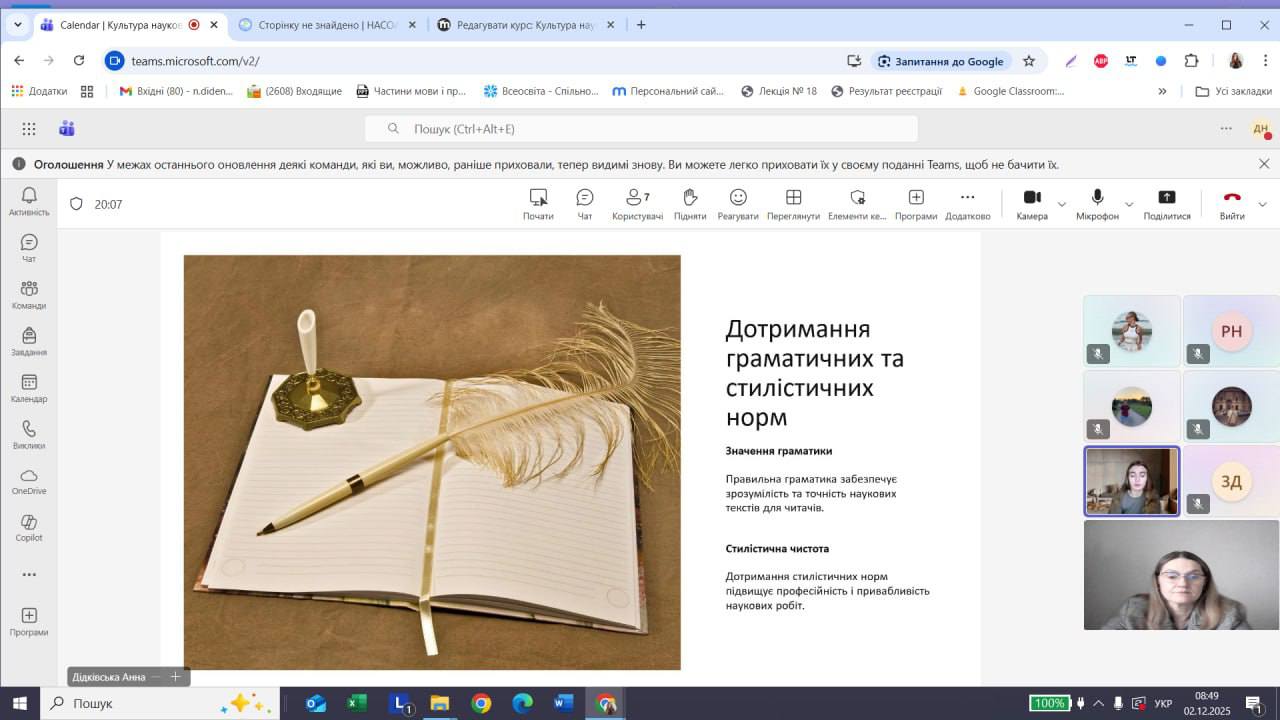Open Календар in Teams sidebar
Screen dimensions: 1280x720
pyautogui.click(x=29, y=388)
